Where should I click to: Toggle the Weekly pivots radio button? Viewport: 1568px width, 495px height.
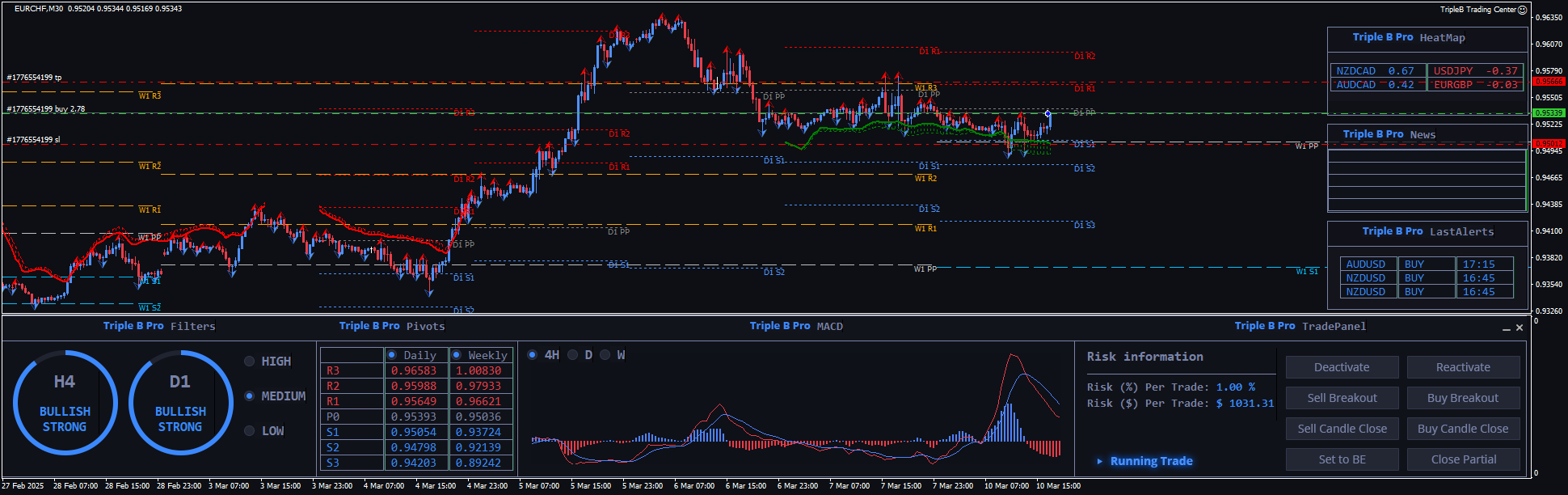coord(457,355)
